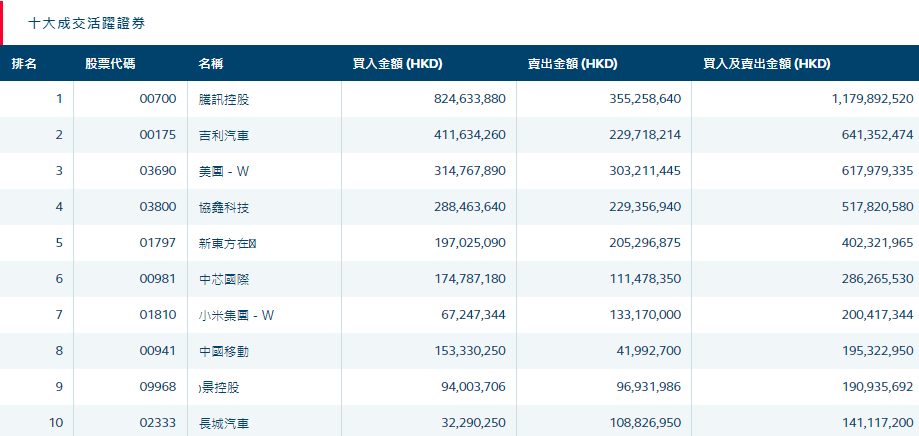Click the 十大成交活躍證券 section title
The width and height of the screenshot is (919, 436).
pos(87,23)
